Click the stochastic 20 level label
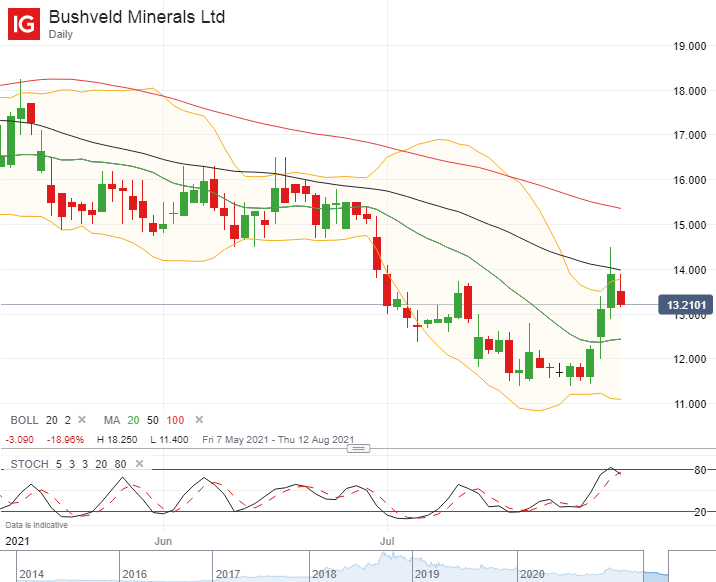Image resolution: width=716 pixels, height=582 pixels. pos(700,512)
